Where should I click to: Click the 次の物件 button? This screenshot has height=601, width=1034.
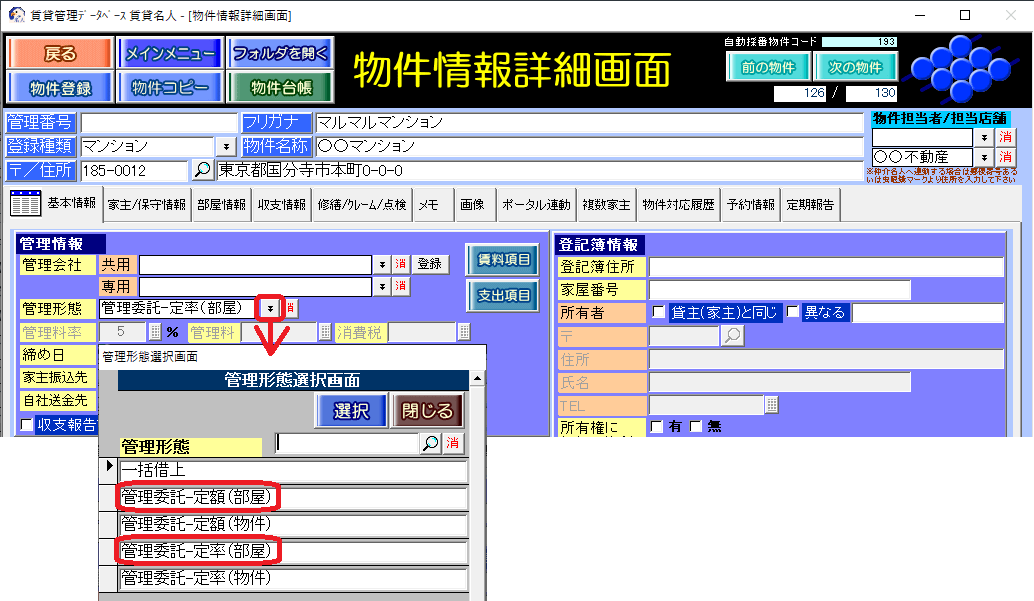(855, 68)
